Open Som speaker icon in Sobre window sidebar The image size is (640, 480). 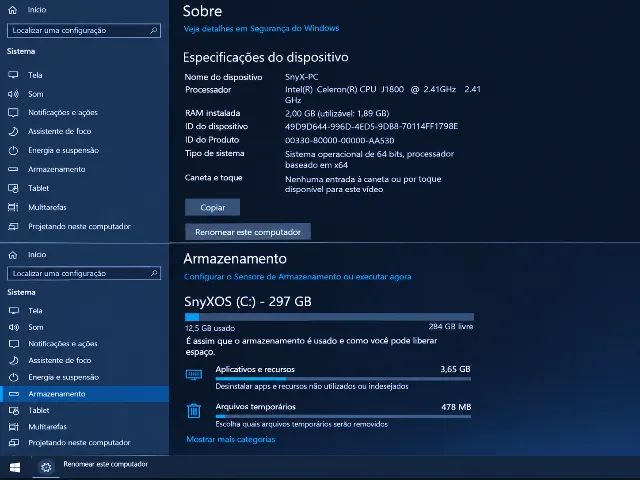click(13, 94)
